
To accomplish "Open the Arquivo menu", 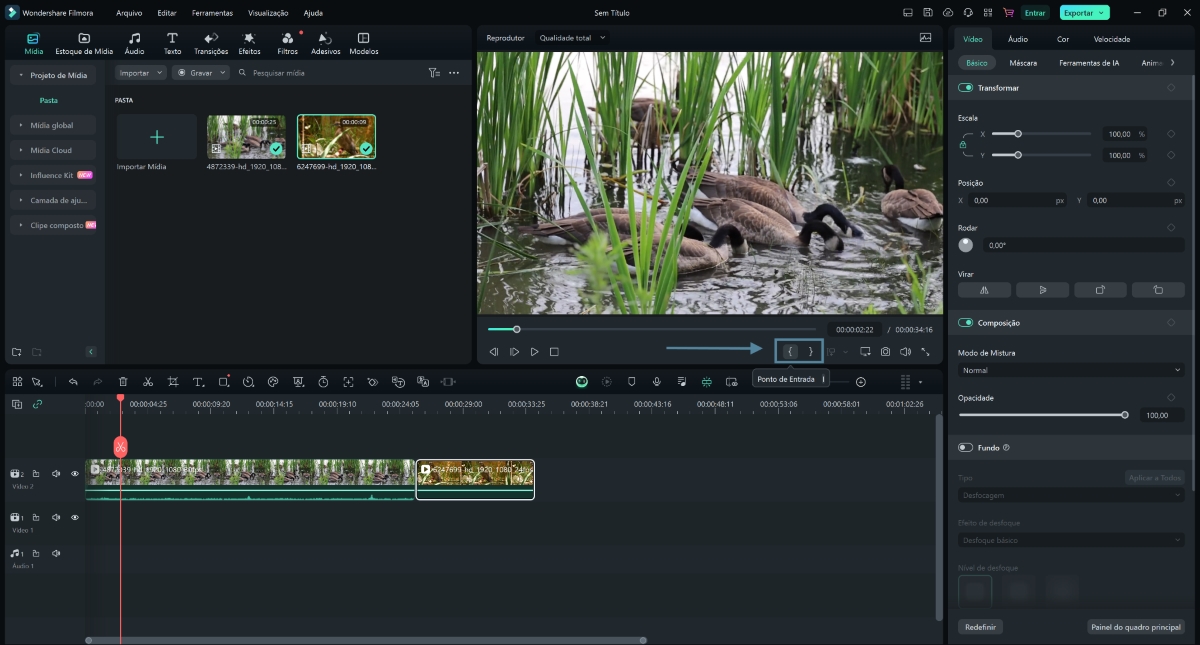I will 129,13.
